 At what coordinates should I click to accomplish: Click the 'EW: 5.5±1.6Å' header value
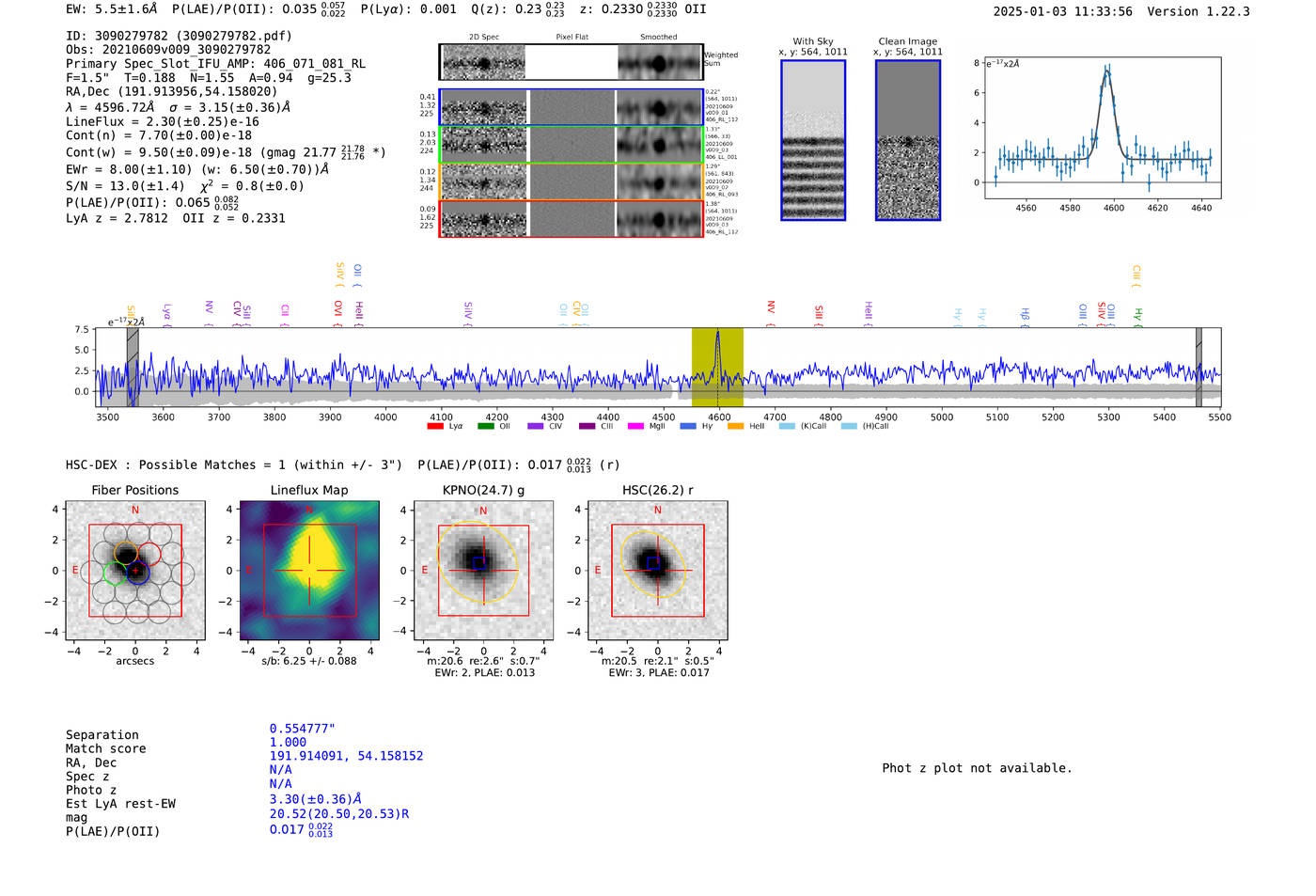pyautogui.click(x=112, y=9)
